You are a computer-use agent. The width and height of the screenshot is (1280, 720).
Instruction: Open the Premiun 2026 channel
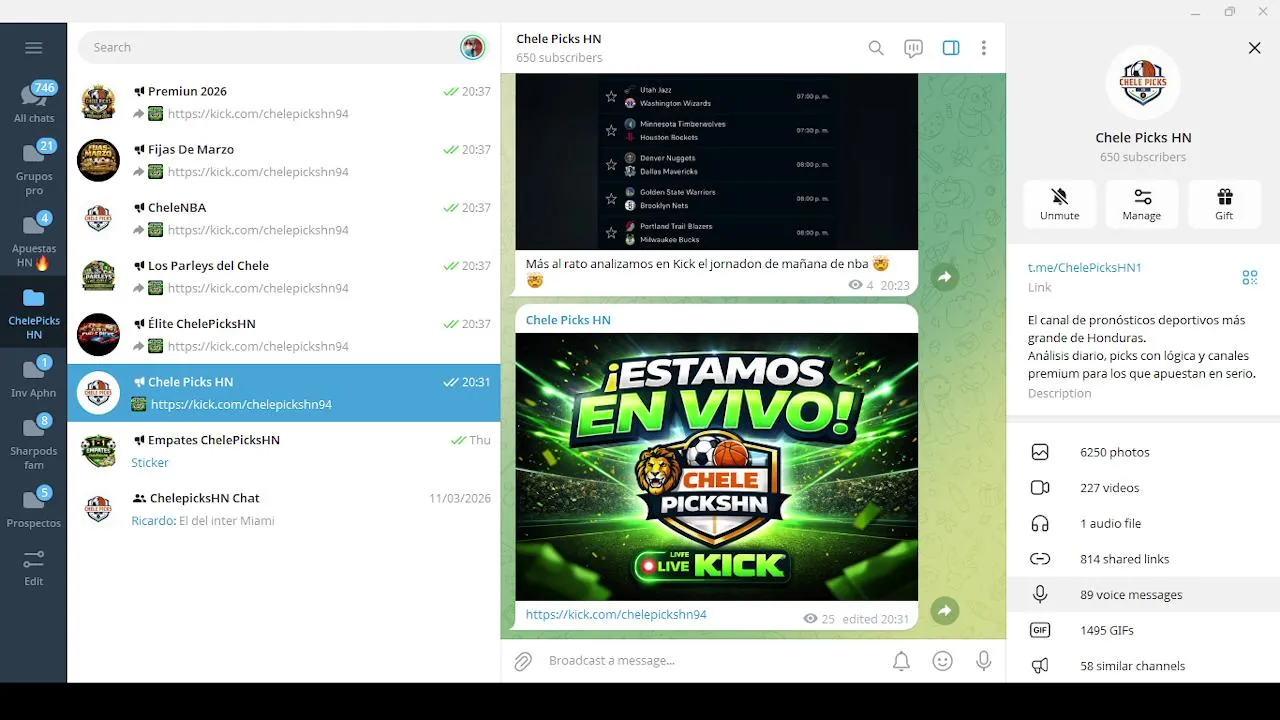click(284, 103)
